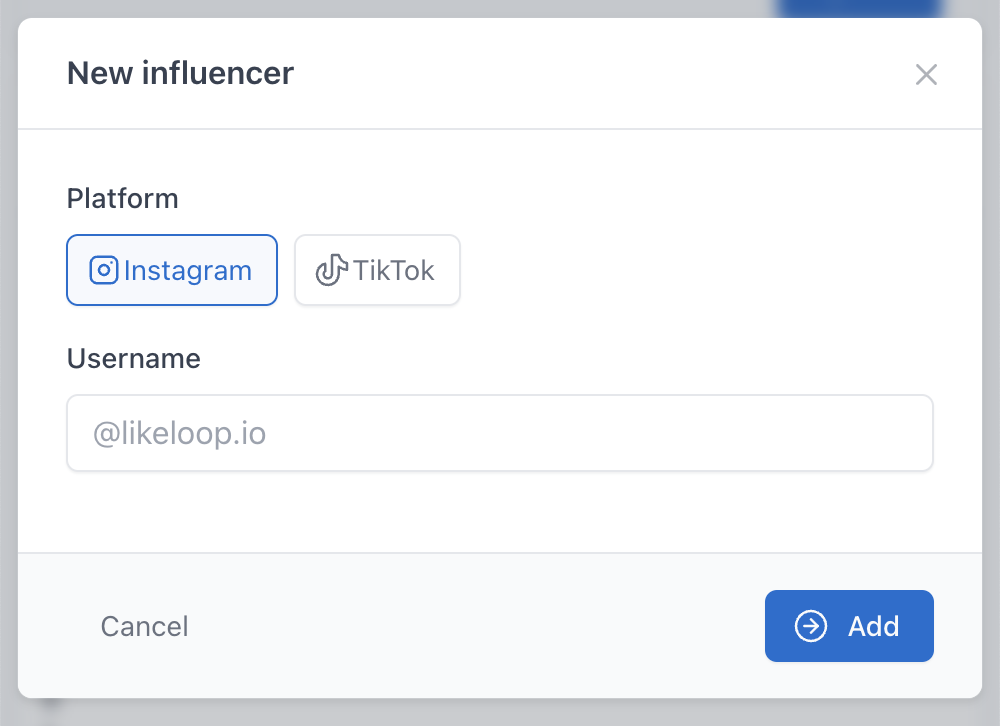The image size is (1000, 726).
Task: Focus the Username input field
Action: pos(500,433)
